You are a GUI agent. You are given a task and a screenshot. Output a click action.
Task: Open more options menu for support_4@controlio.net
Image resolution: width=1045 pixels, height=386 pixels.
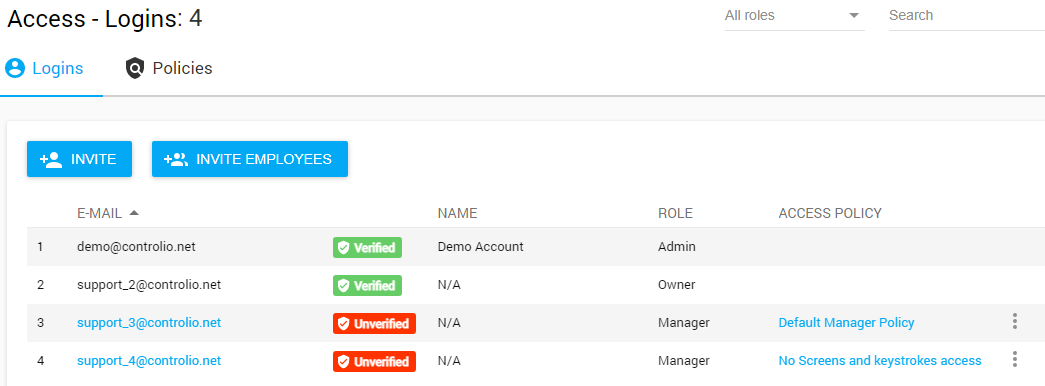click(x=1014, y=359)
